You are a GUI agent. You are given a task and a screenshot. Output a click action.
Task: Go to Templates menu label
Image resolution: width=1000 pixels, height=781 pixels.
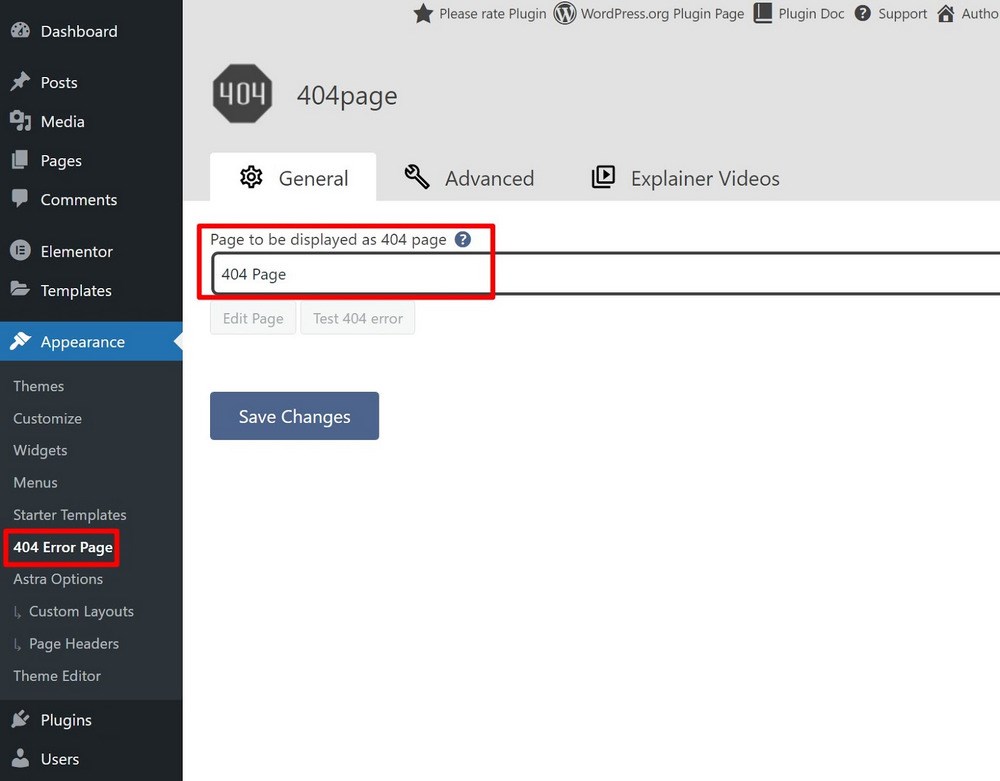tap(77, 291)
